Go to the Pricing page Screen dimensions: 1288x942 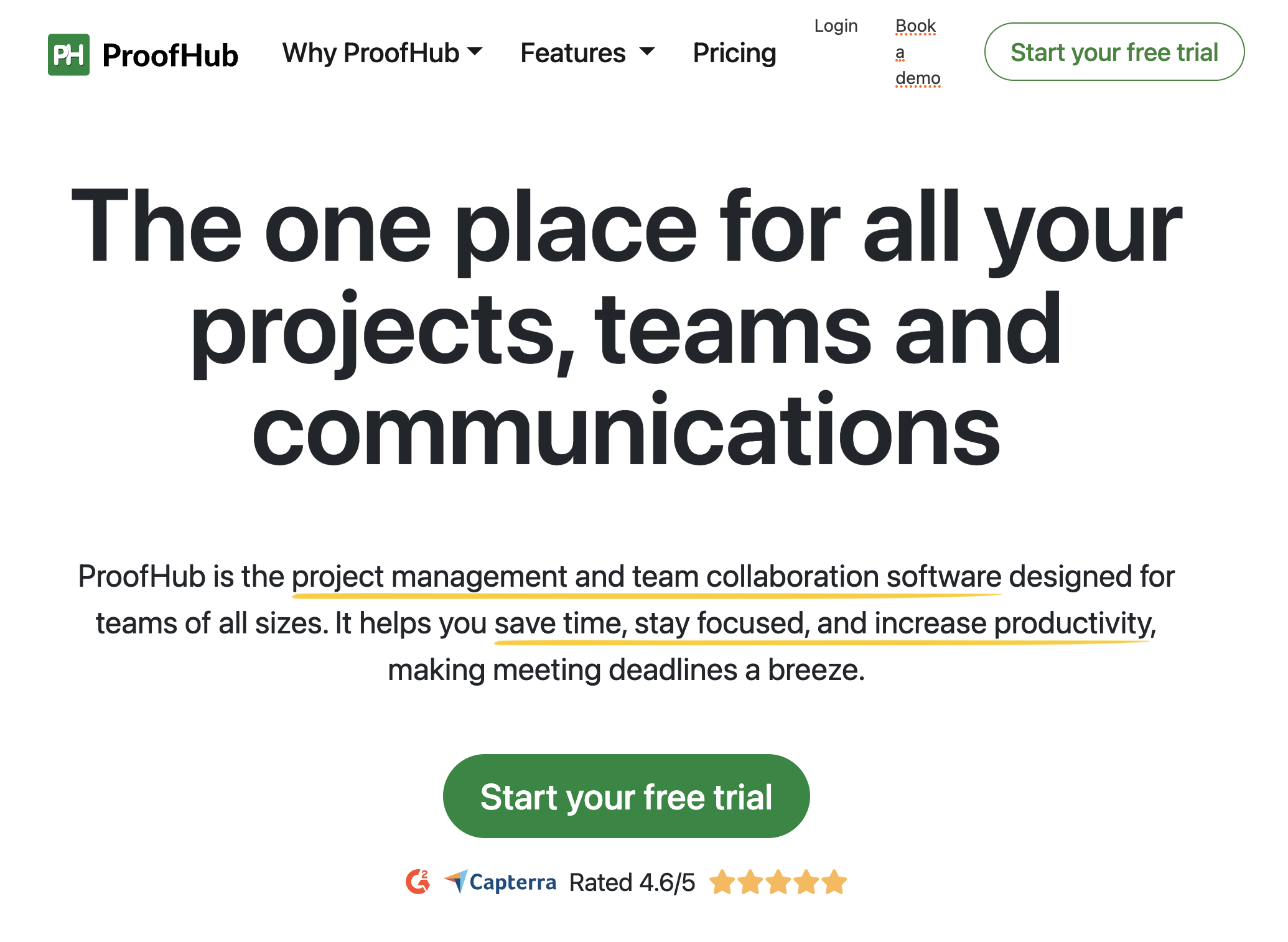(734, 53)
